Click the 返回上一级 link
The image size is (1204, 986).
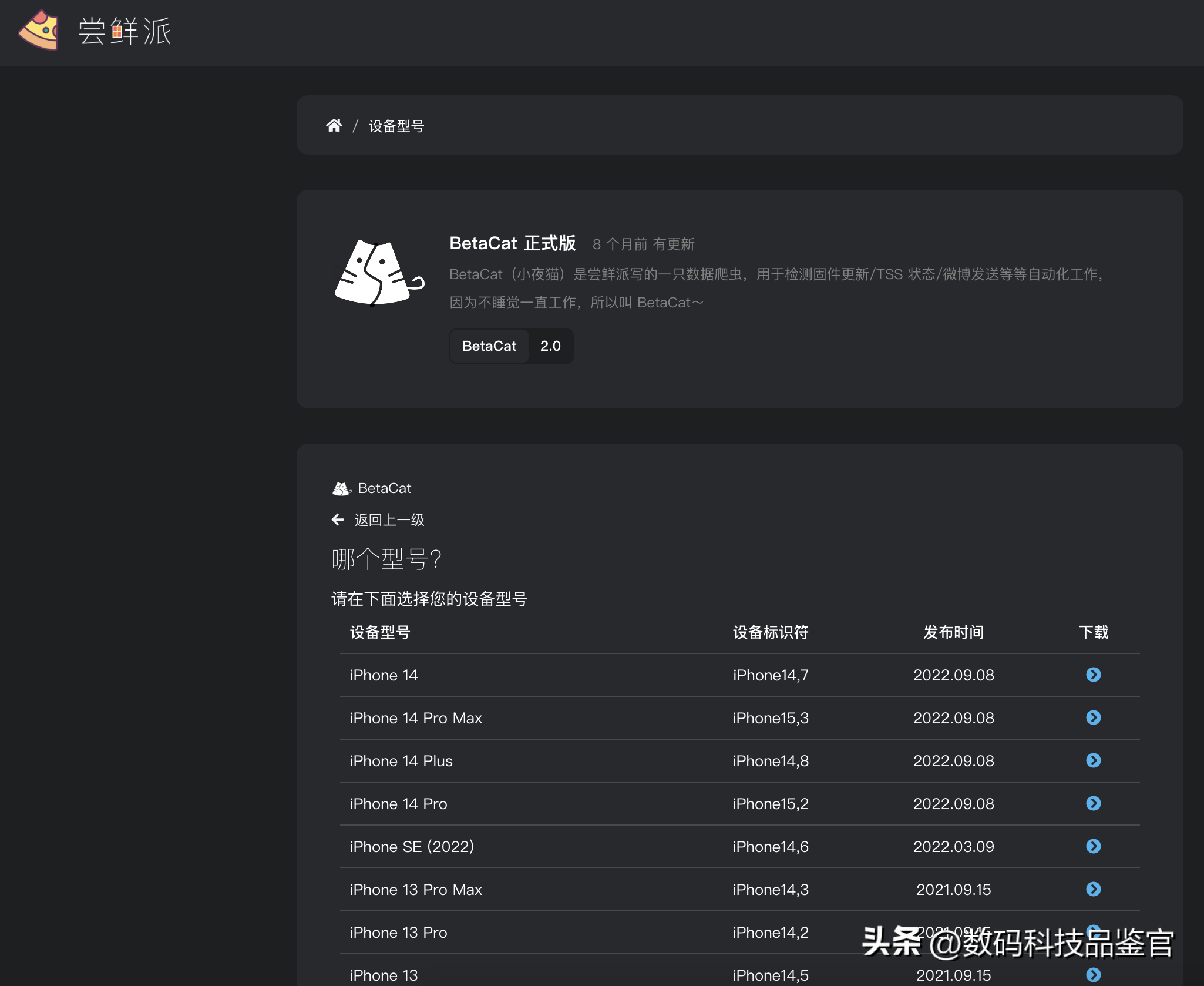pyautogui.click(x=389, y=519)
